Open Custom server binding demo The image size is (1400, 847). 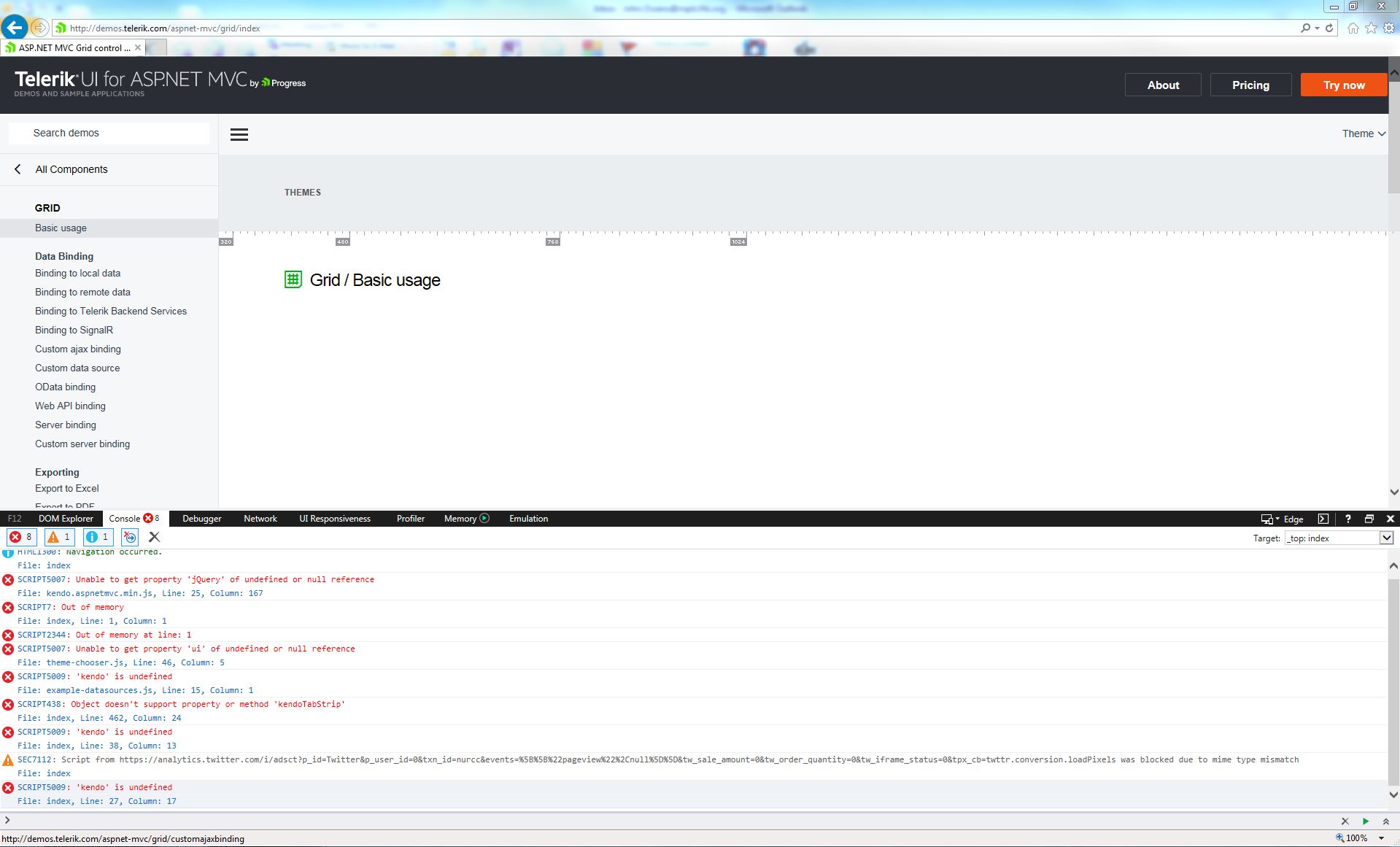(82, 444)
